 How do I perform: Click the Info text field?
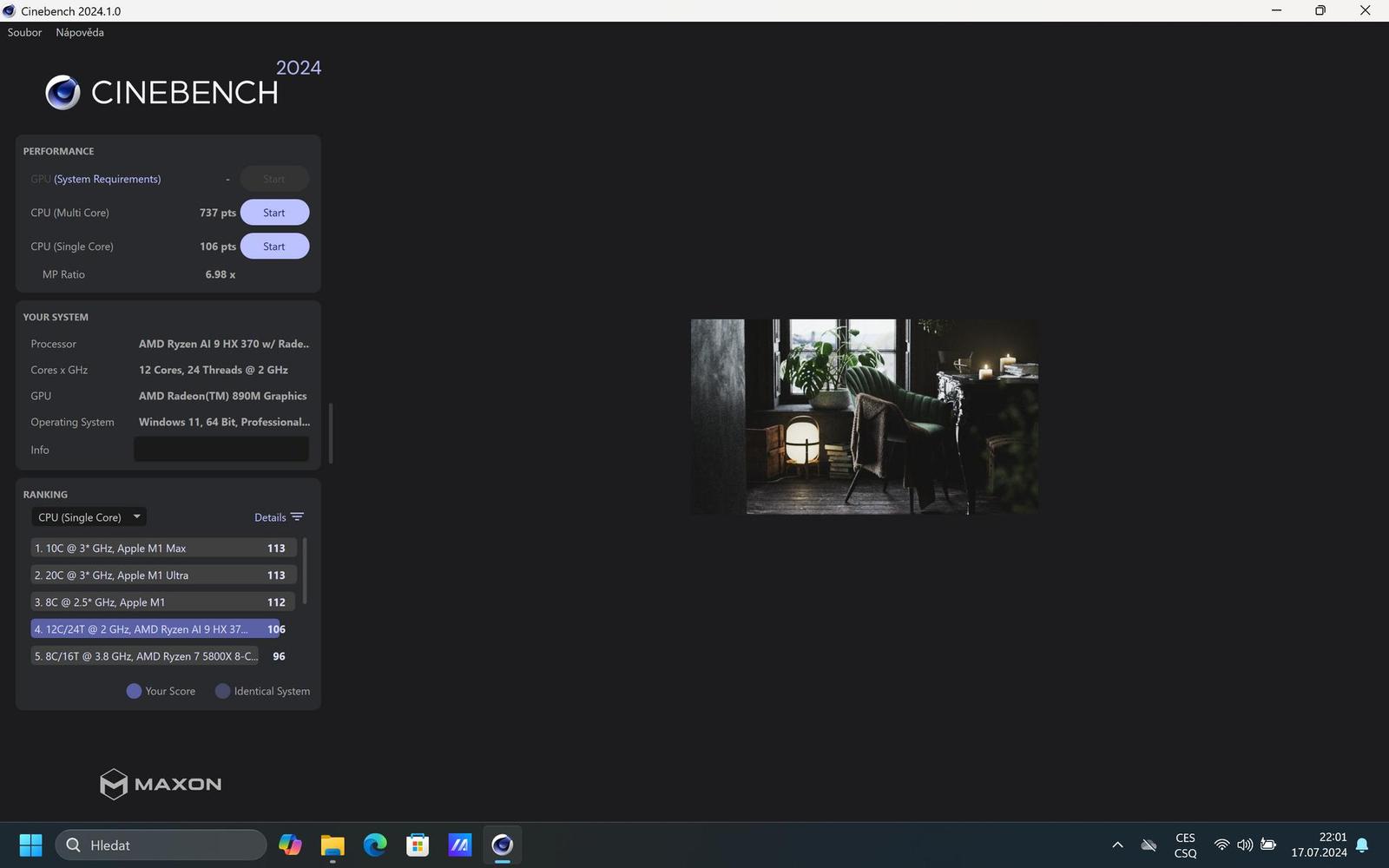221,450
